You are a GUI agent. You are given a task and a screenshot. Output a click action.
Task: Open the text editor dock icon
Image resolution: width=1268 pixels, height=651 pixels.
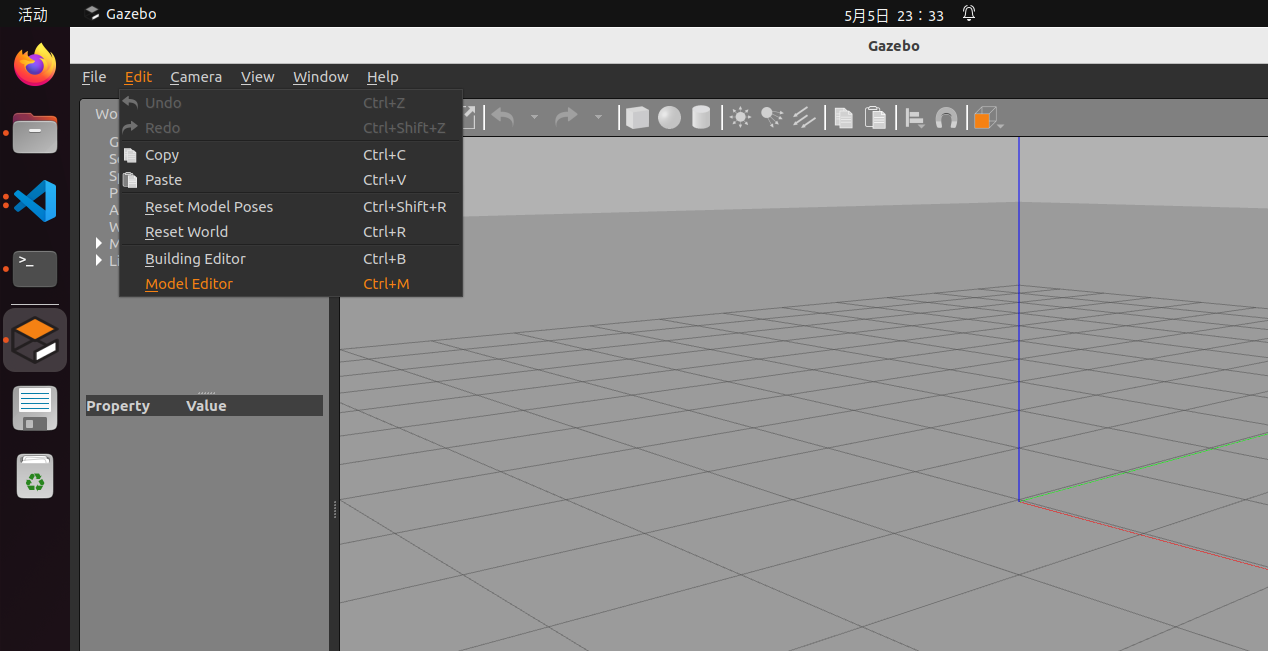(x=35, y=408)
